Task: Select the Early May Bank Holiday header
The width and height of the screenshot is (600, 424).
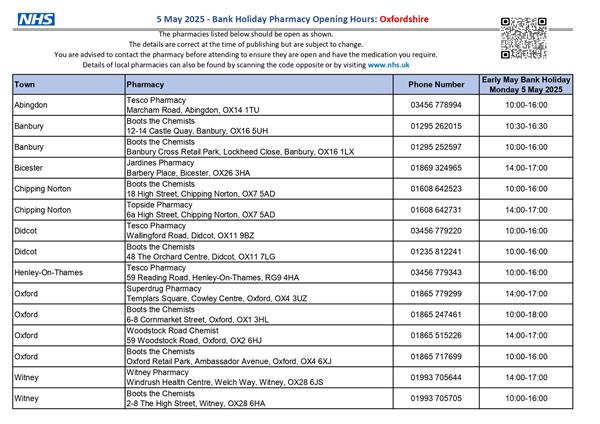Action: coord(526,85)
